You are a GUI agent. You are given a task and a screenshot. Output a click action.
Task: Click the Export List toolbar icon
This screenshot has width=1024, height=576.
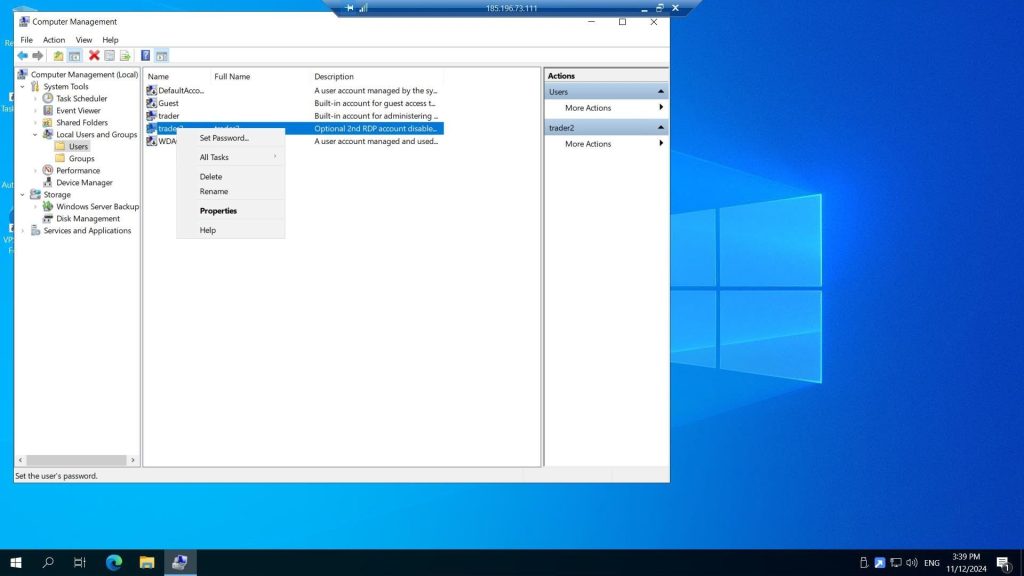tap(125, 56)
